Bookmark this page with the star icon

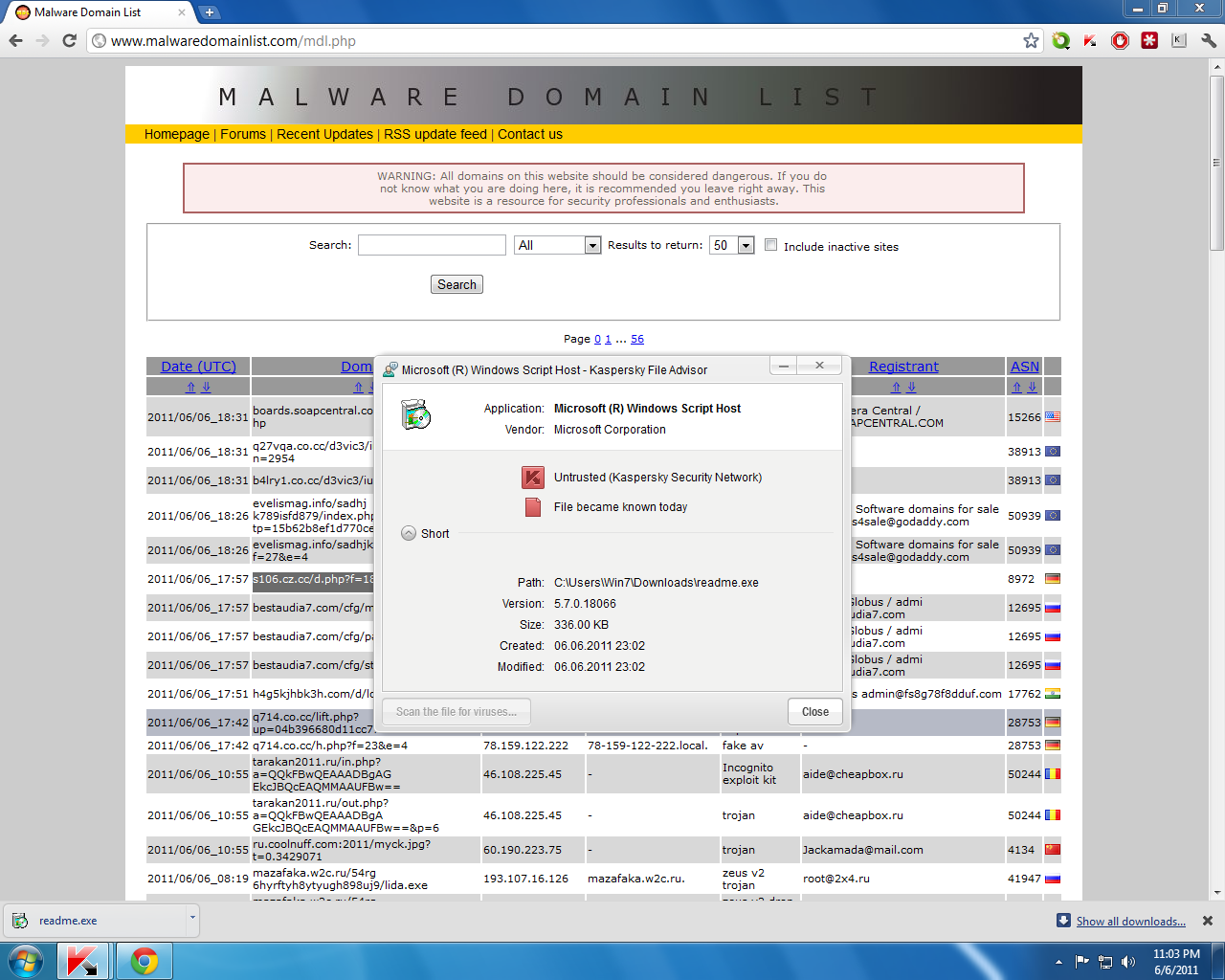point(1031,40)
